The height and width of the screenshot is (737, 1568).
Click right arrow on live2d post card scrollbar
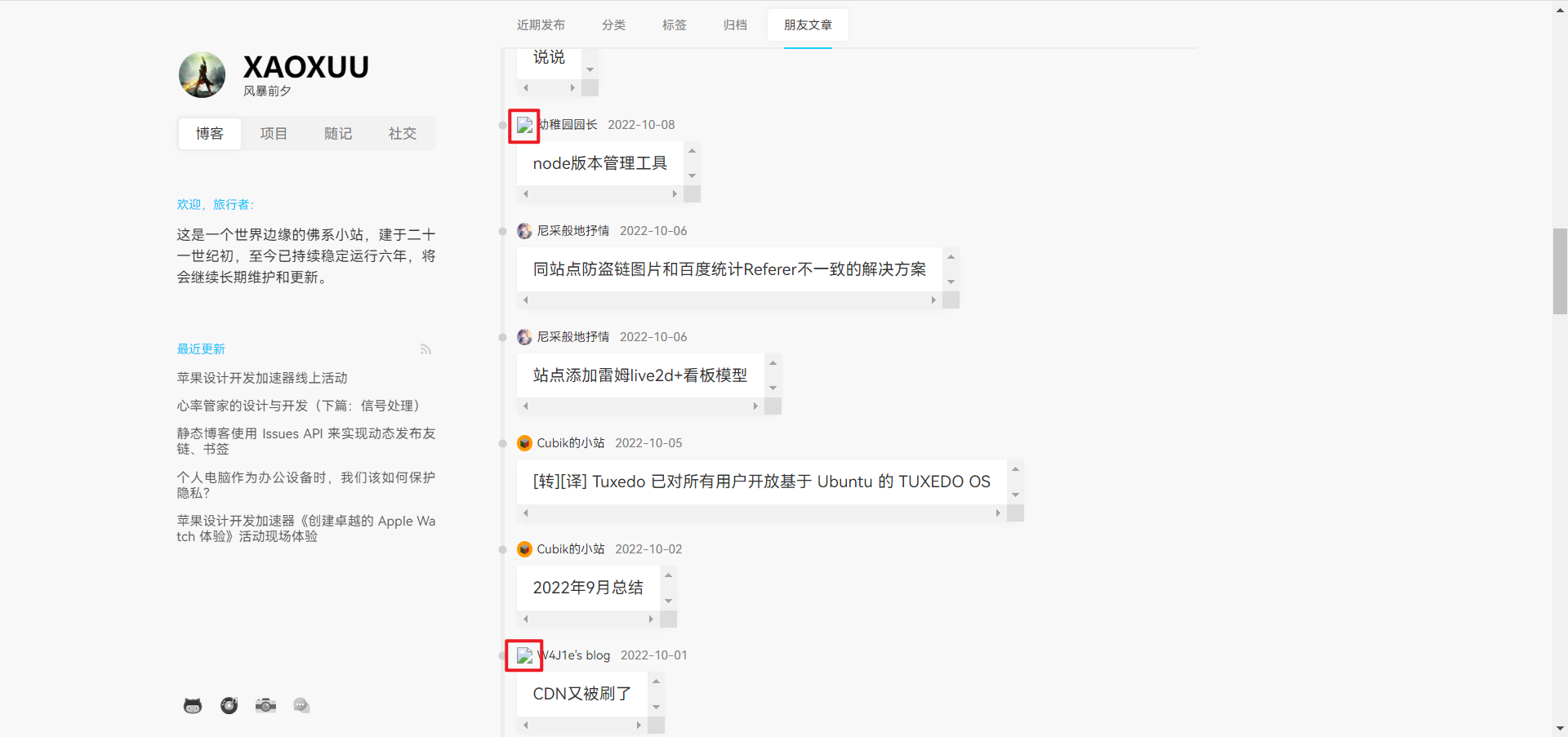755,406
